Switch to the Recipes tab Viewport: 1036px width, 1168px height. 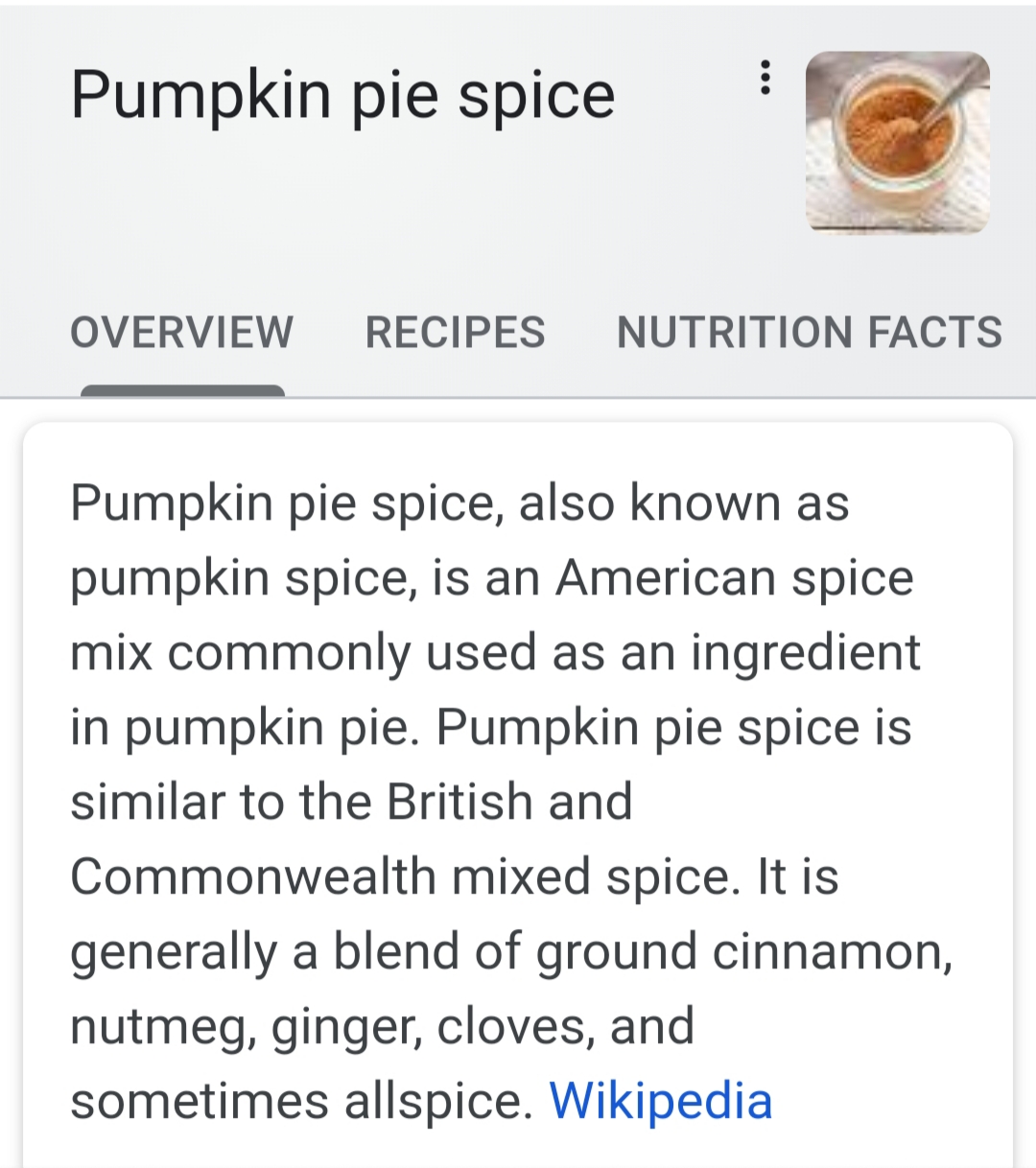pyautogui.click(x=455, y=333)
